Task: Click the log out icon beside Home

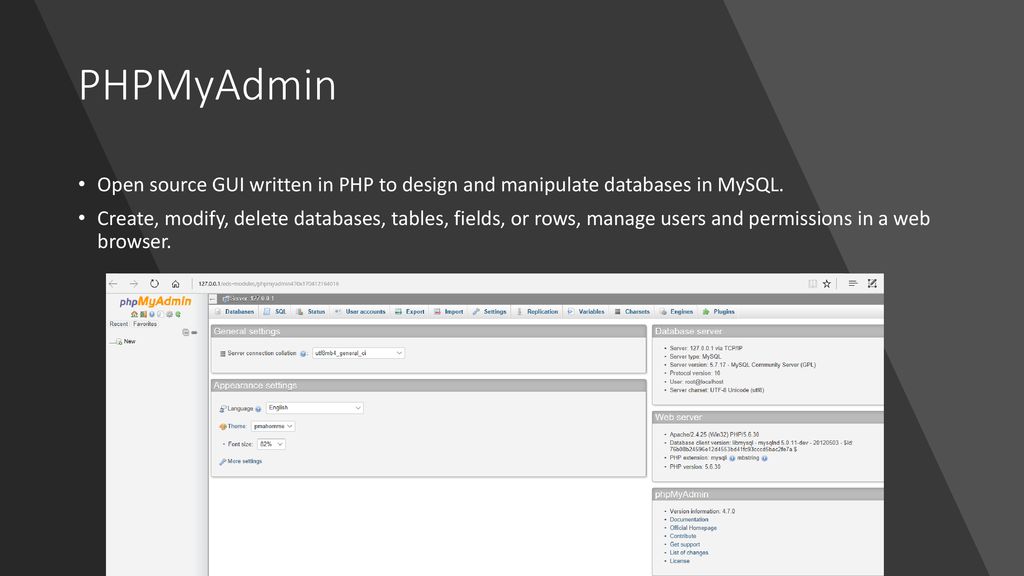Action: [143, 314]
